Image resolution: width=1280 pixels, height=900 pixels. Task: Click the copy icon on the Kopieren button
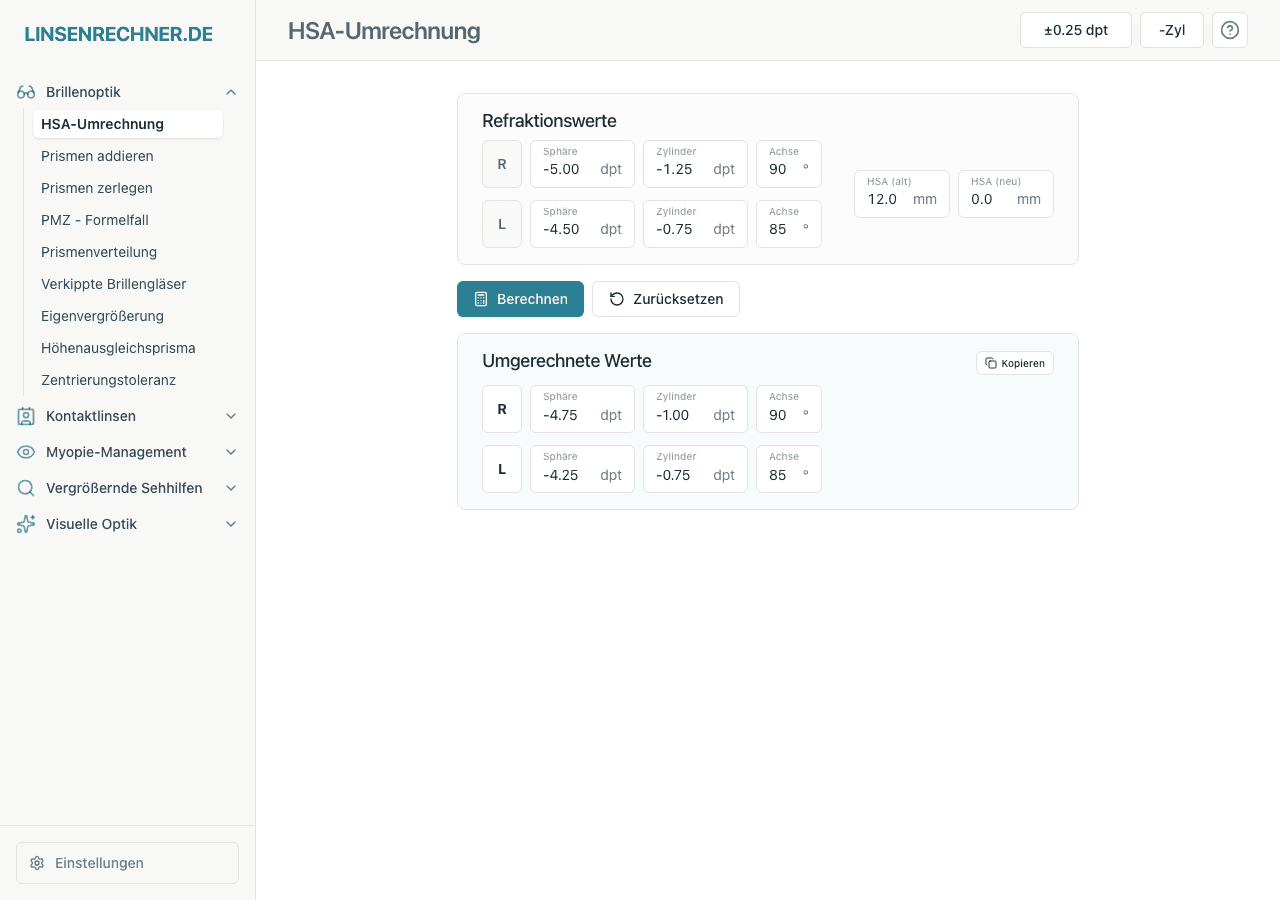point(990,362)
